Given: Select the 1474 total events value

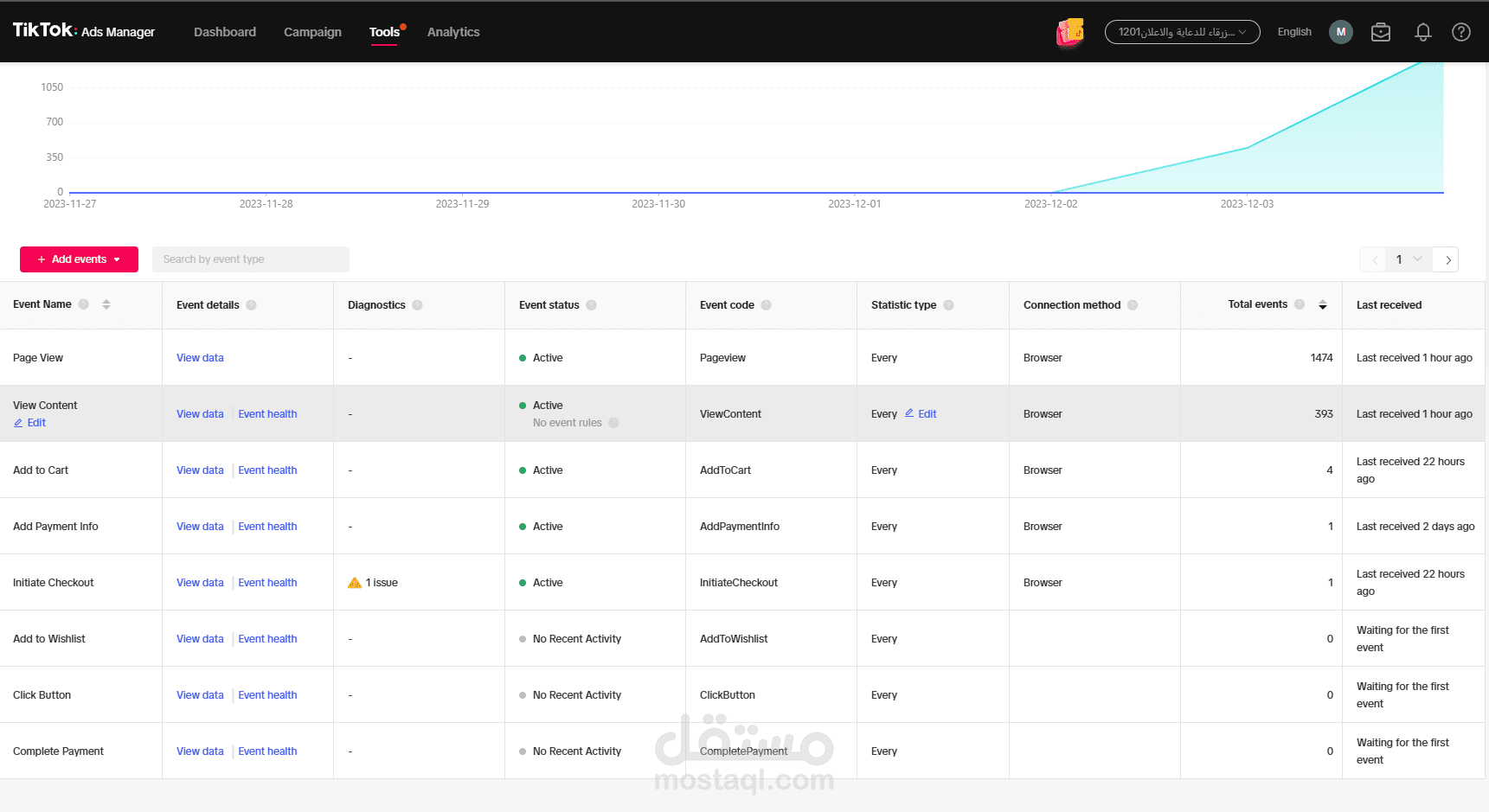Looking at the screenshot, I should tap(1321, 358).
